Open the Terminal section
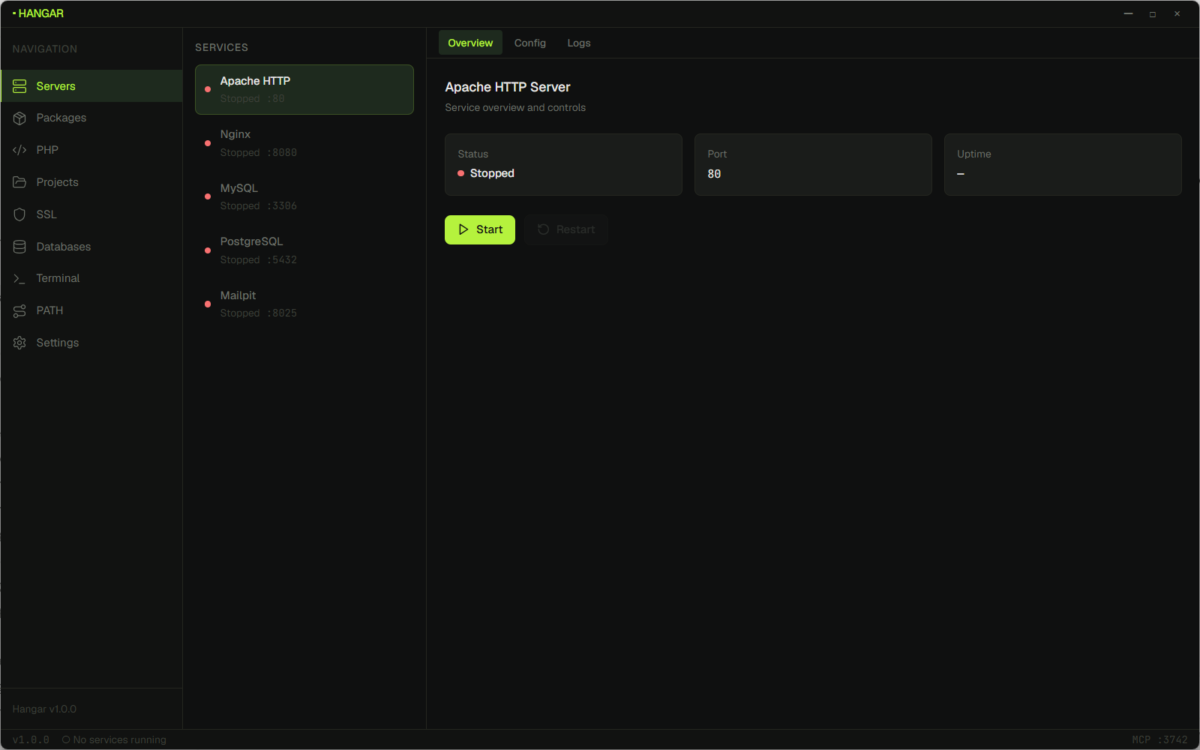Viewport: 1200px width, 750px height. point(91,278)
